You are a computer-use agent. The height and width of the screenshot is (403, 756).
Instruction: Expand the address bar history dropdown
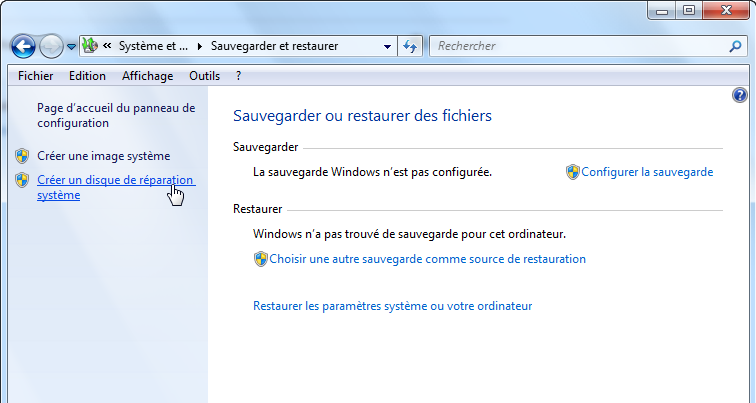click(388, 46)
